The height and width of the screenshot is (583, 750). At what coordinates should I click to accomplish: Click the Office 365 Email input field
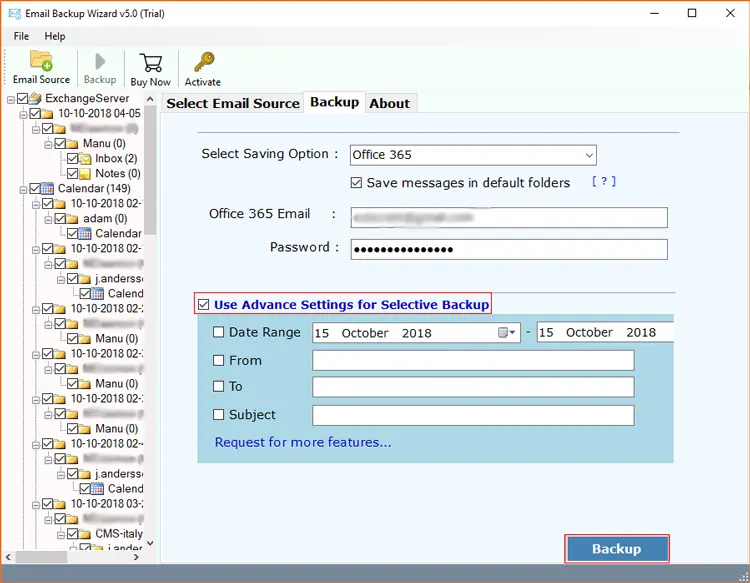pyautogui.click(x=508, y=217)
